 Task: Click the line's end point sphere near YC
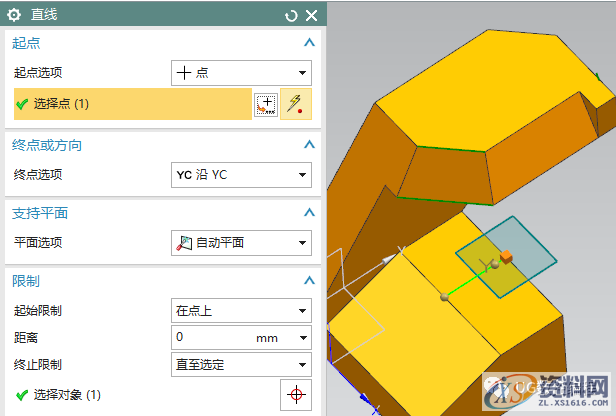(x=495, y=265)
